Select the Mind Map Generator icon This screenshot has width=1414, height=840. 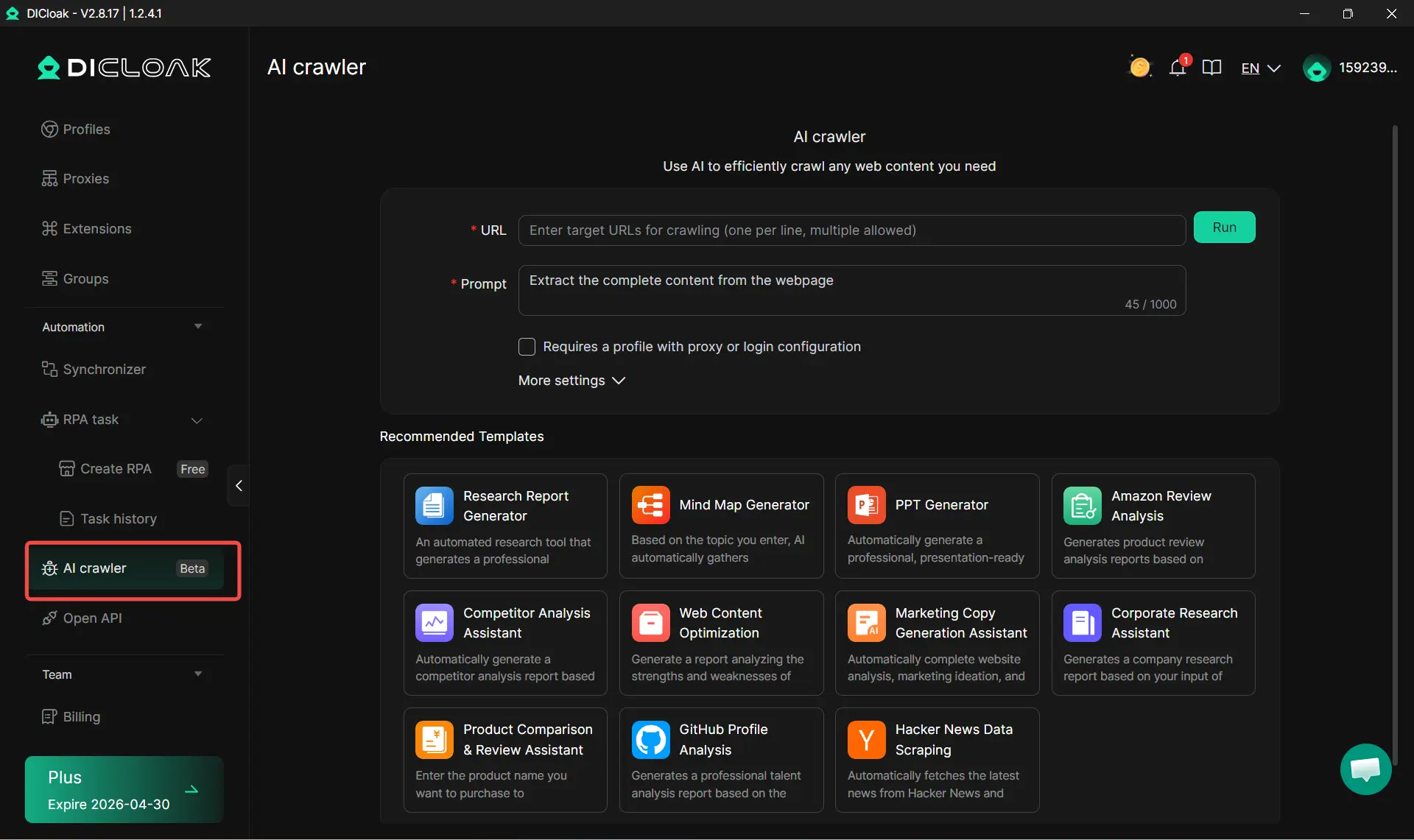pyautogui.click(x=650, y=505)
